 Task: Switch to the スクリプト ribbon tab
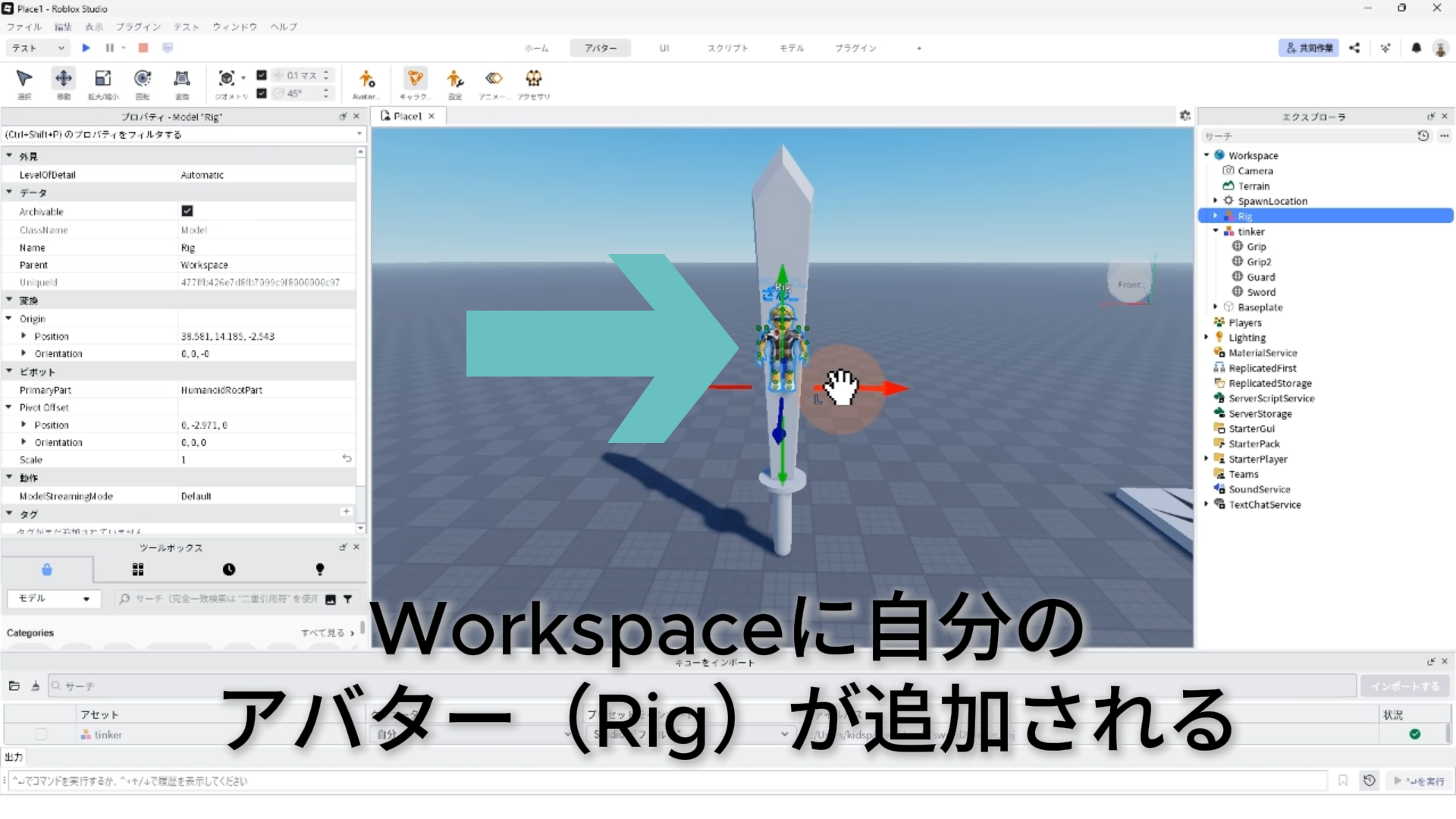[727, 48]
